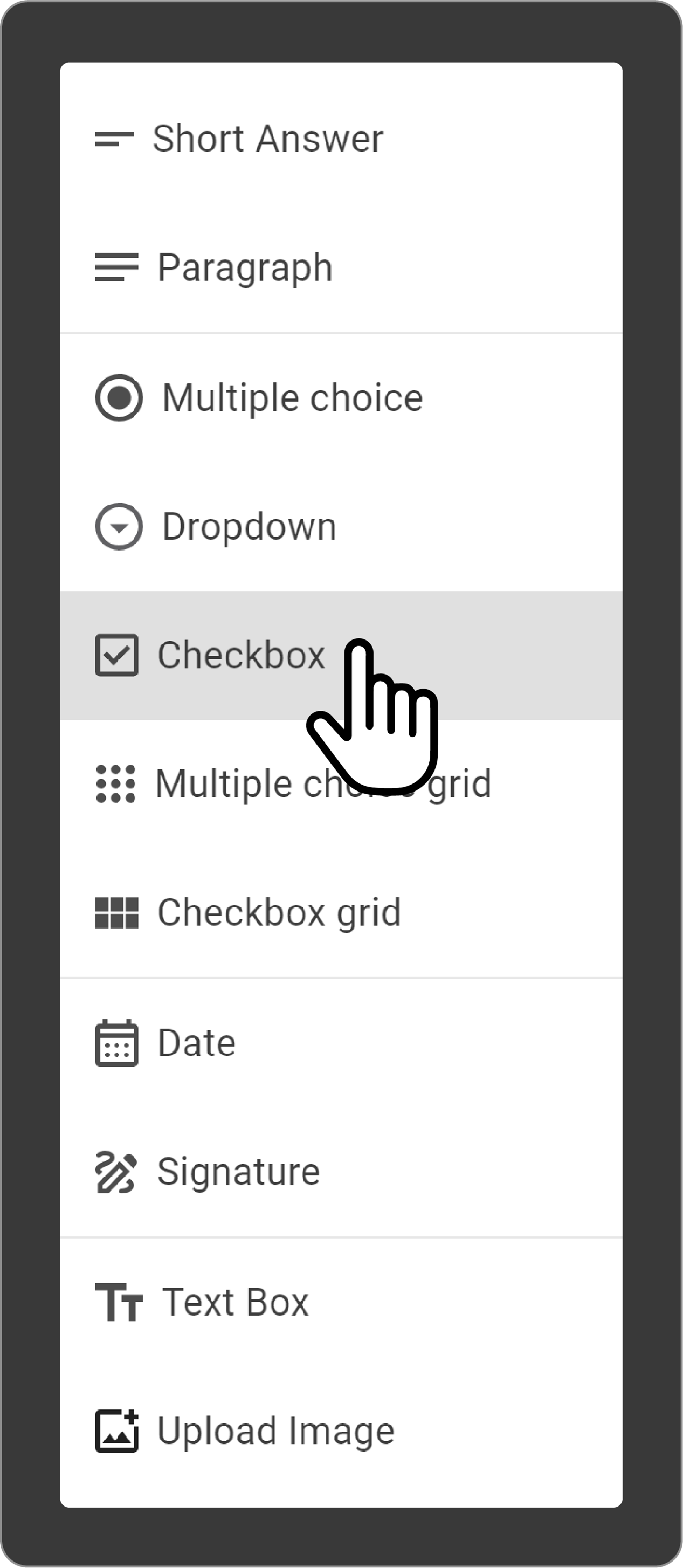Click the Multiple choice grid dots icon
The height and width of the screenshot is (1568, 683).
coord(116,784)
